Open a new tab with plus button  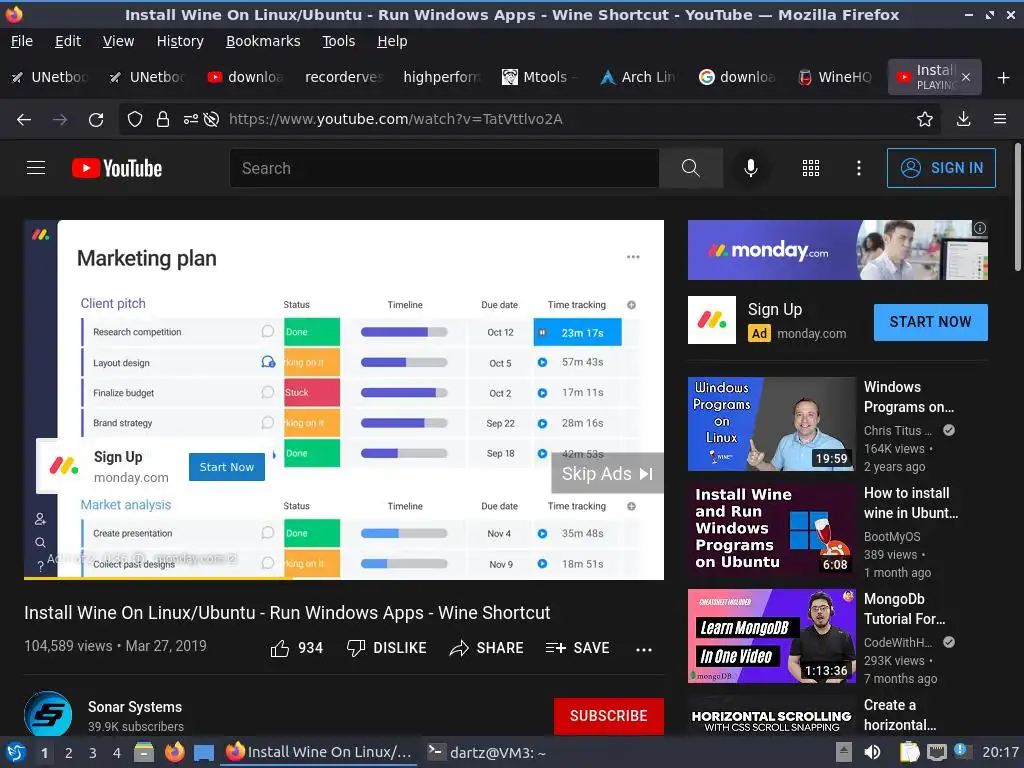tap(1003, 78)
